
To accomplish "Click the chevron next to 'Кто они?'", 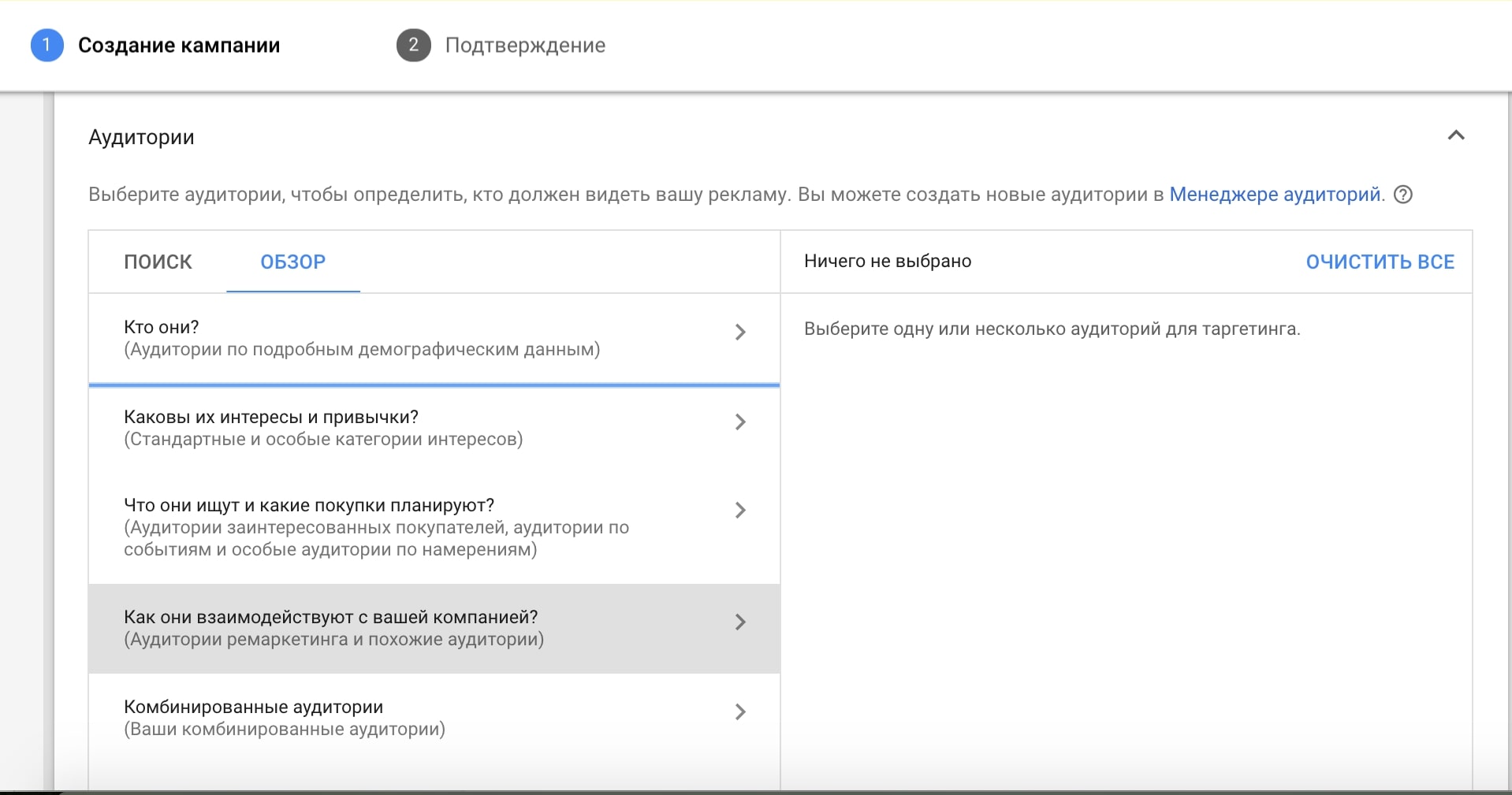I will pos(739,333).
